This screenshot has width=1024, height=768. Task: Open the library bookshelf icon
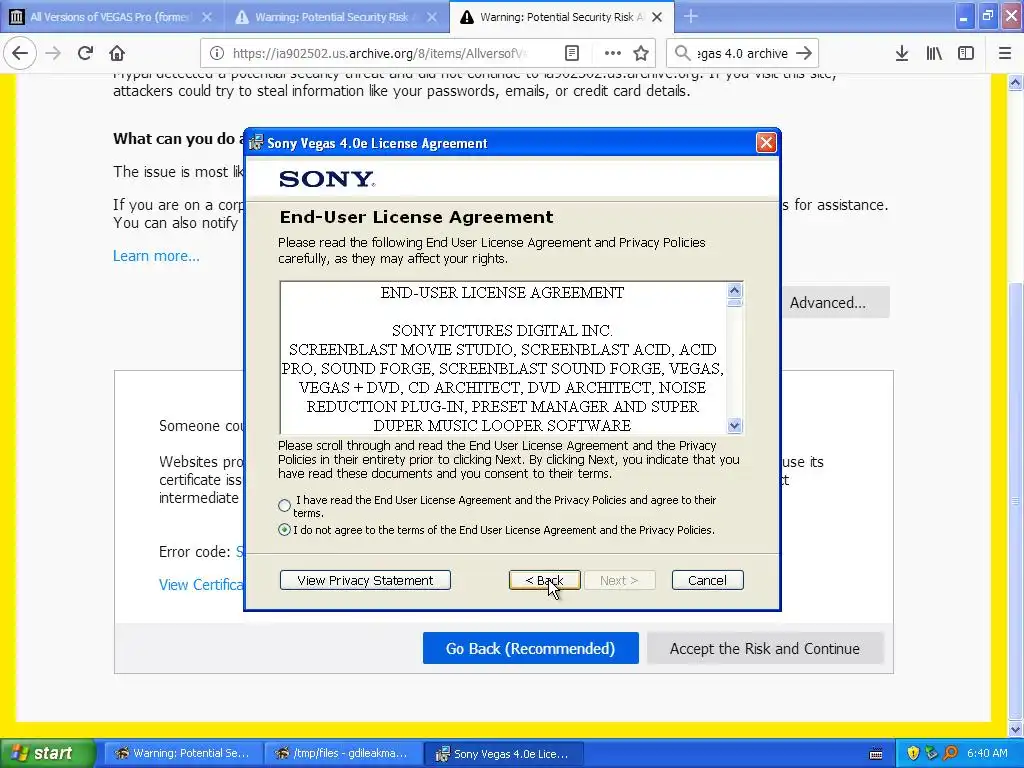click(x=934, y=54)
